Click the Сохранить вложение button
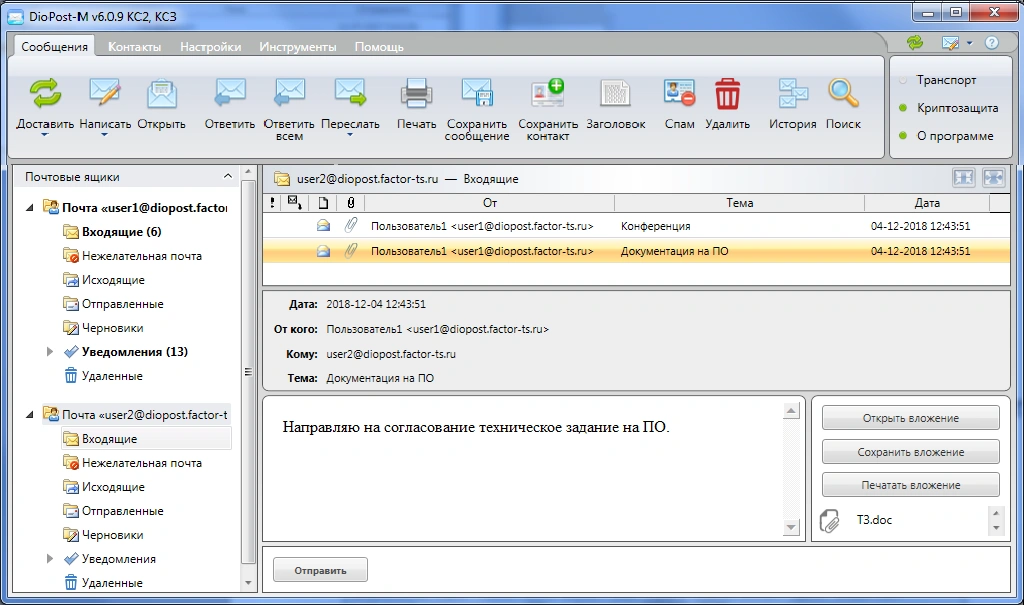The width and height of the screenshot is (1024, 605). 910,452
